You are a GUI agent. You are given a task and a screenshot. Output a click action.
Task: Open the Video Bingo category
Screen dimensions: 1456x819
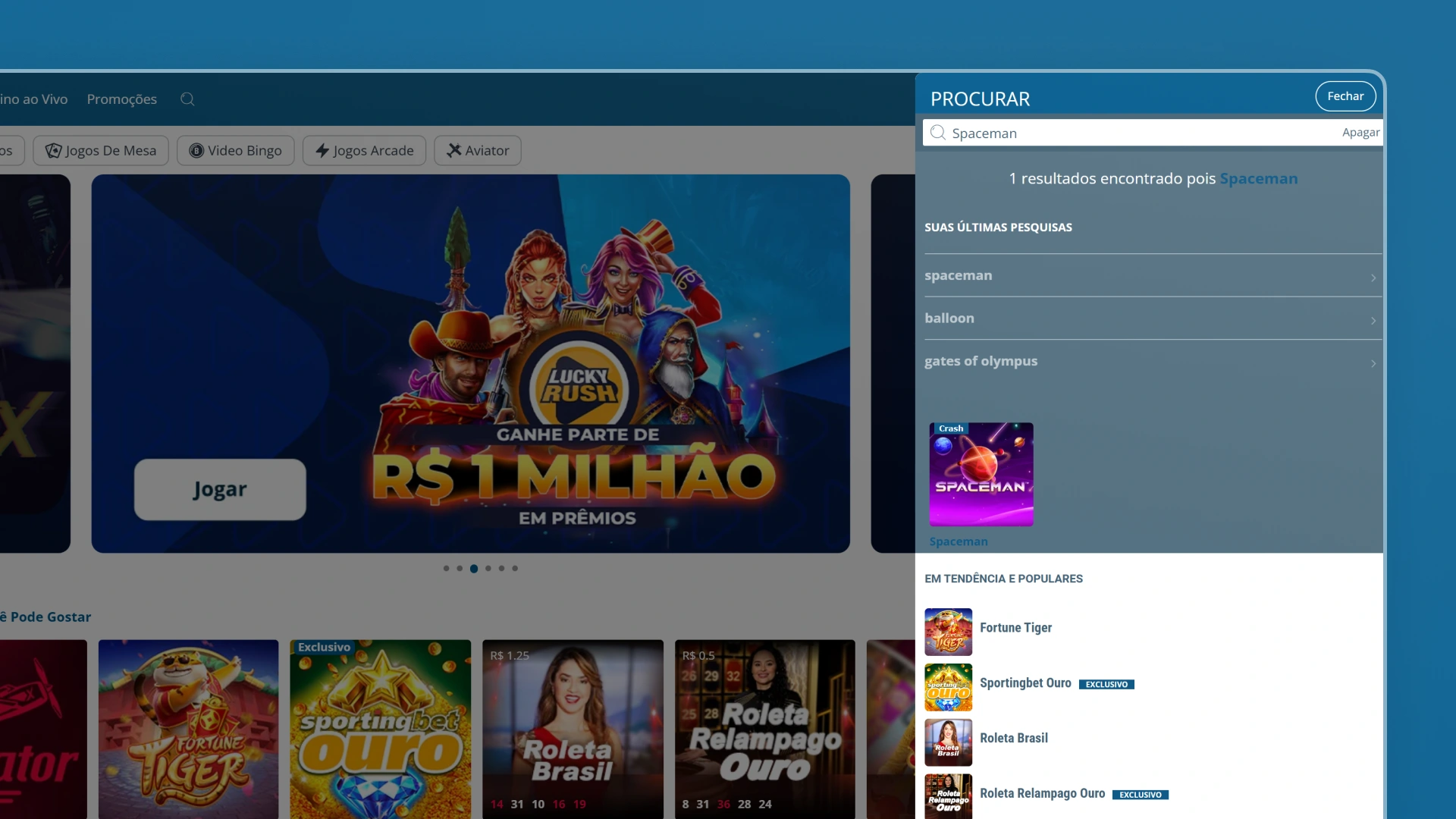coord(235,150)
